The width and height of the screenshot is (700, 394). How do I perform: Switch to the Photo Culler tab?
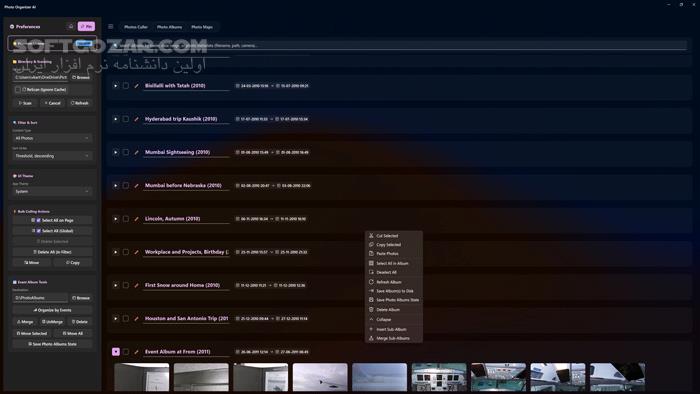coord(136,27)
